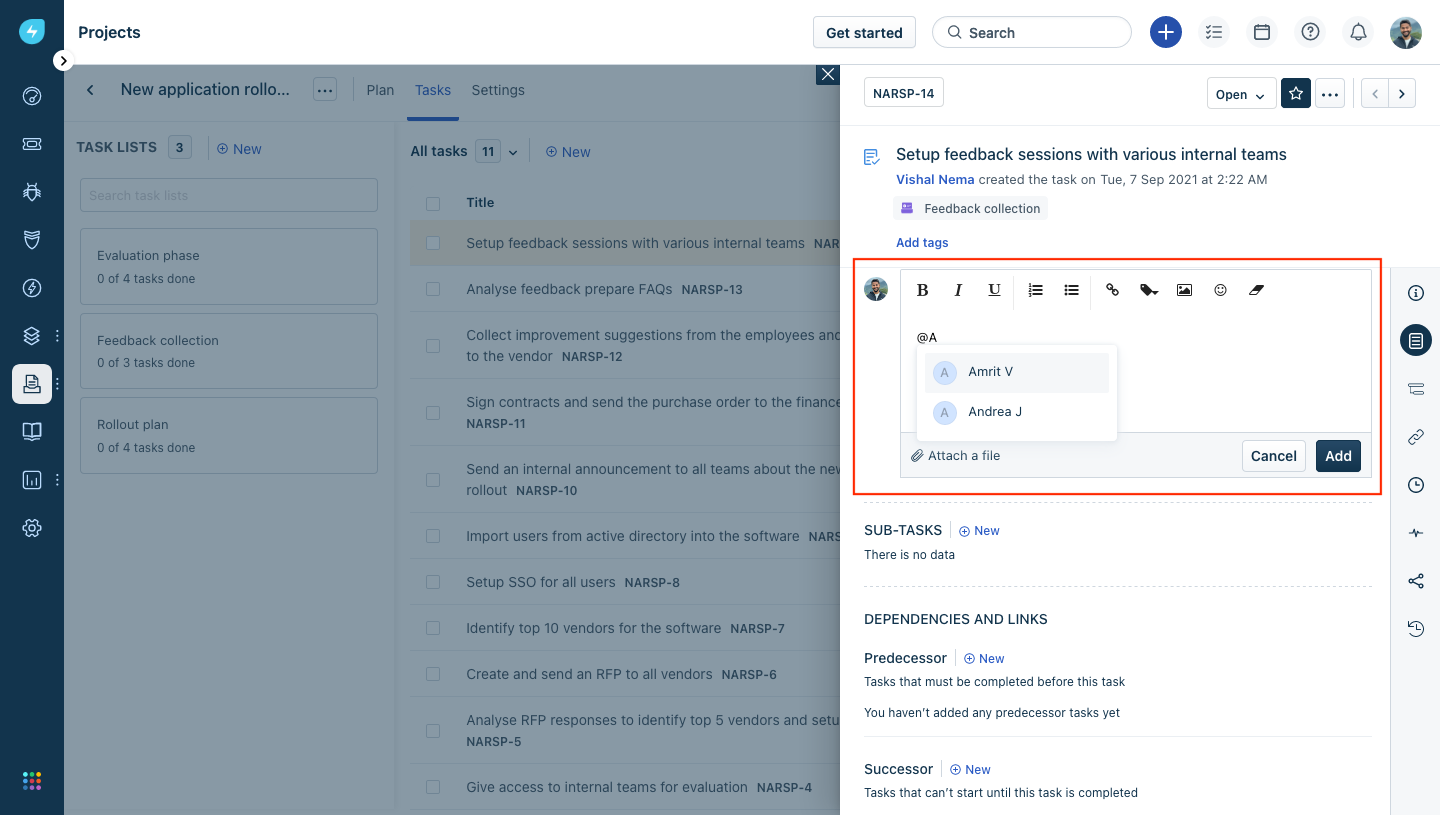1440x815 pixels.
Task: Toggle Bold formatting in comment editor
Action: [x=923, y=290]
